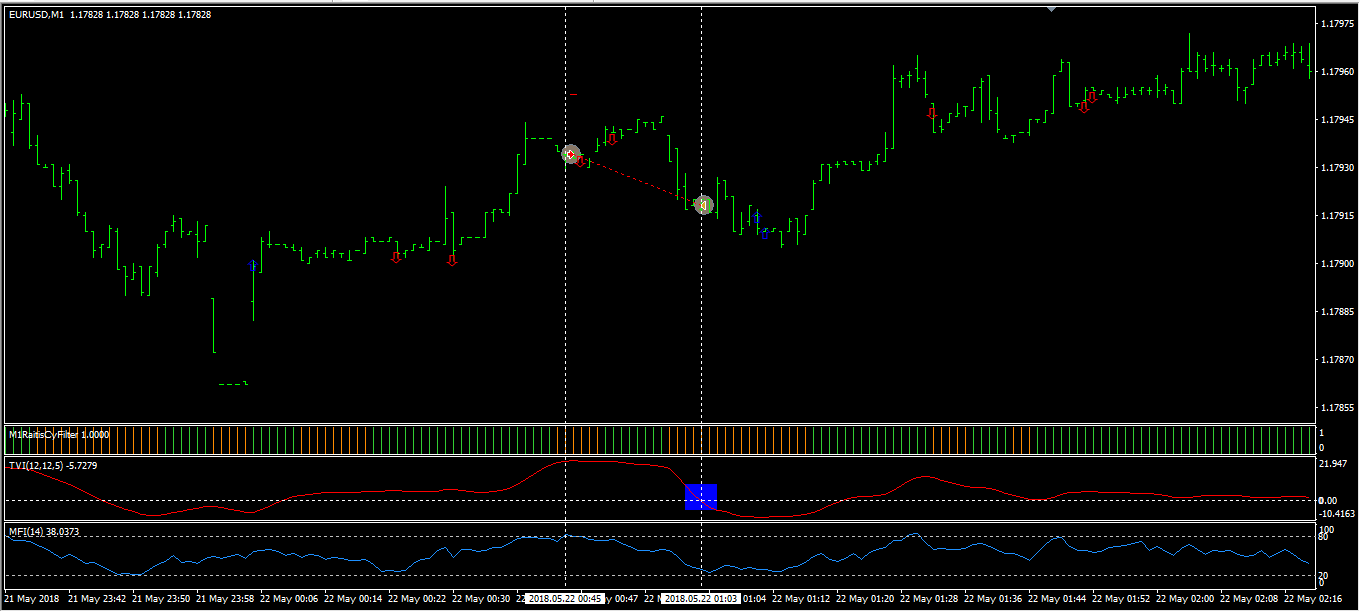Select the MFI(14) indicator label

pos(43,531)
